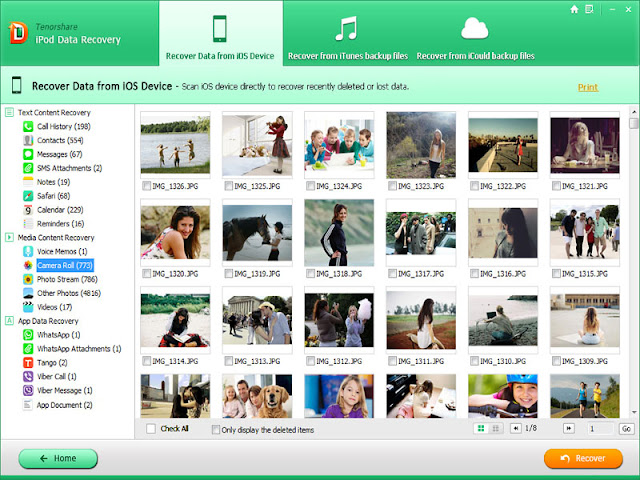Viewport: 640px width, 480px height.
Task: Click the Videos (17) label
Action: click(54, 307)
